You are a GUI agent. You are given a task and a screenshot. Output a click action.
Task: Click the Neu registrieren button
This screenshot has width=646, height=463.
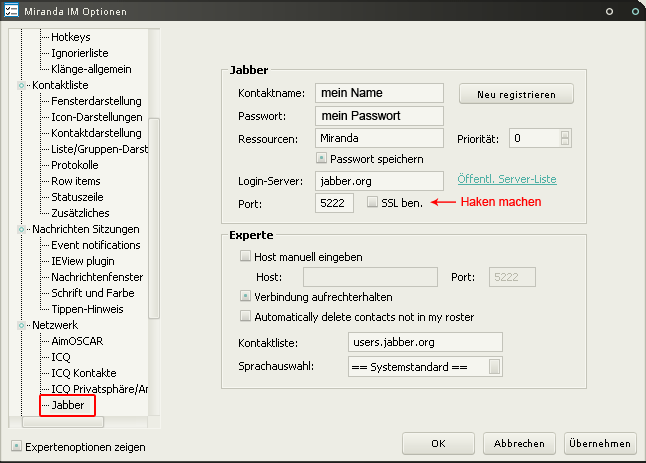tap(516, 94)
